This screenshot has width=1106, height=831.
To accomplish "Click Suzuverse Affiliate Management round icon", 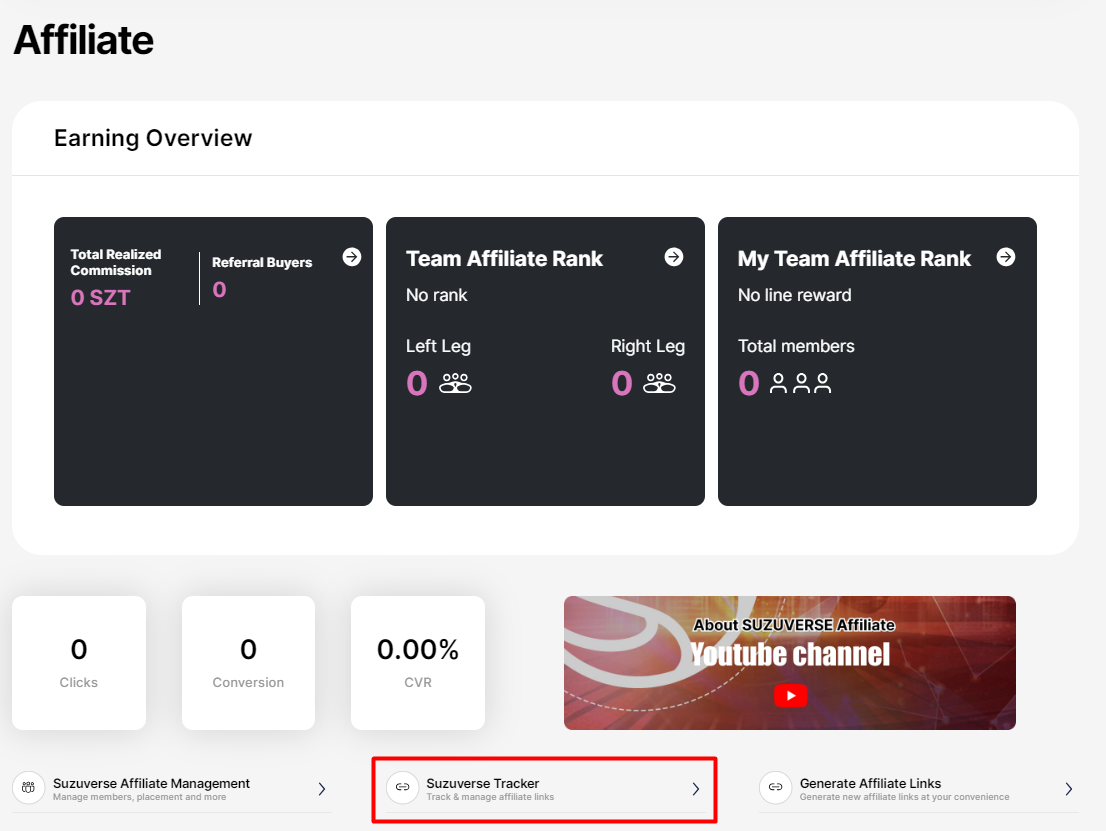I will point(29,788).
